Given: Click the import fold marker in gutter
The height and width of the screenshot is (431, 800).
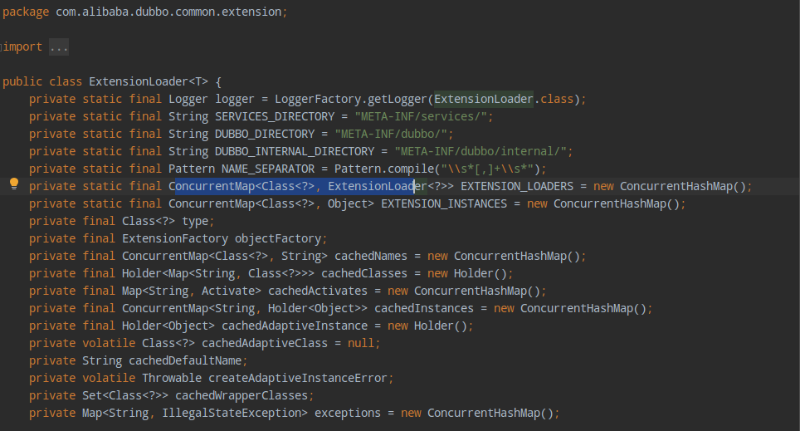Looking at the screenshot, I should pyautogui.click(x=2, y=47).
